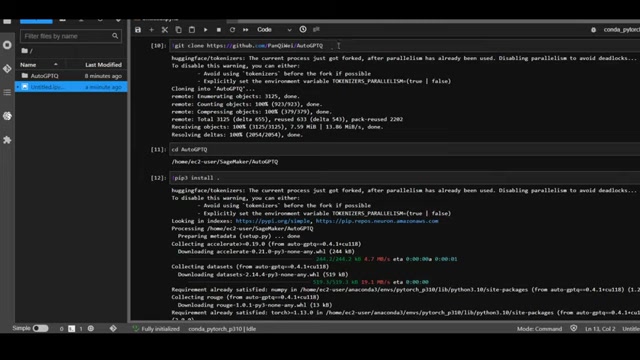Click the Collecting rouge output line
This screenshot has height=360, width=640.
point(245,297)
